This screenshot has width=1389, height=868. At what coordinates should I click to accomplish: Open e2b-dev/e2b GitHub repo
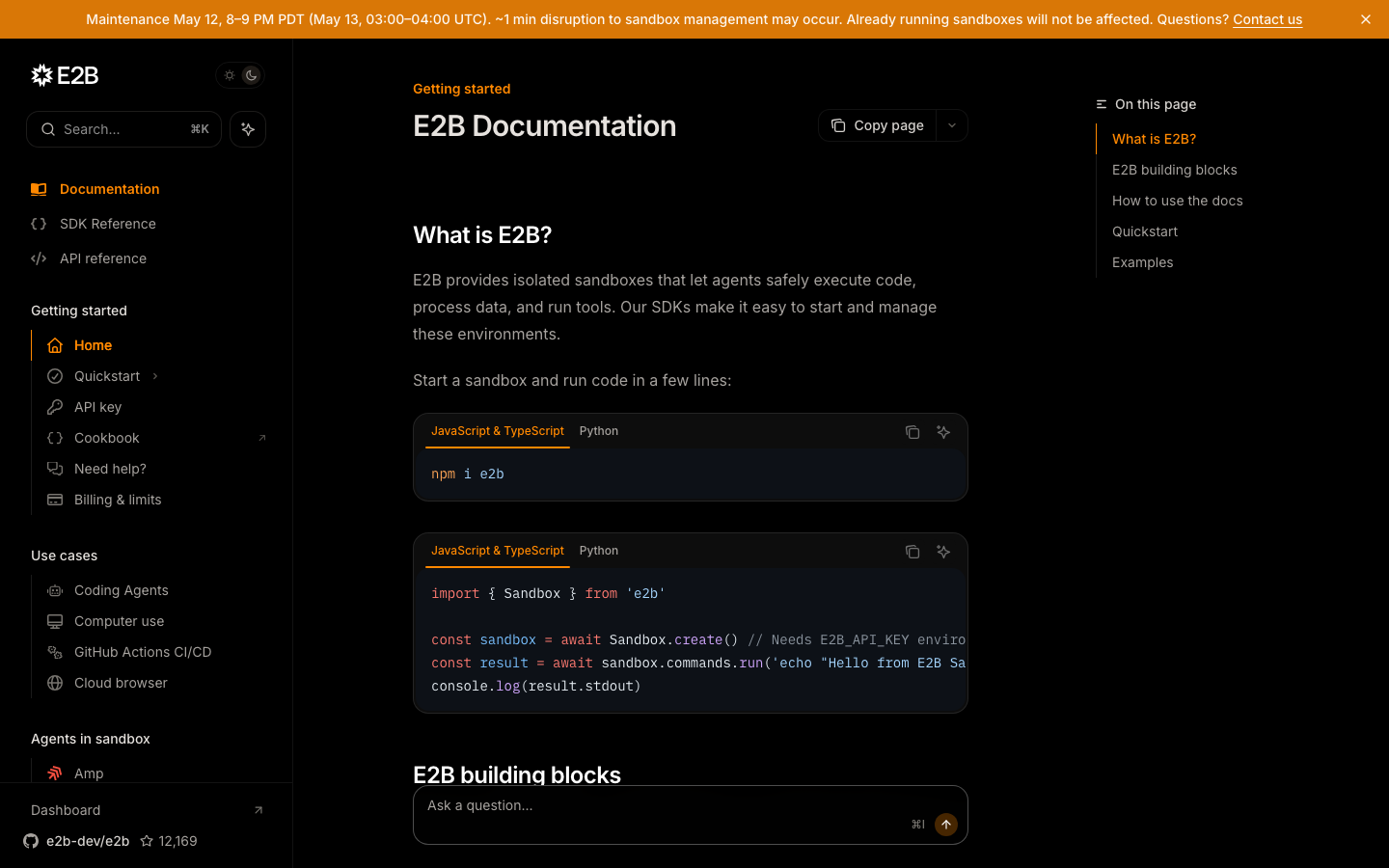pyautogui.click(x=76, y=841)
